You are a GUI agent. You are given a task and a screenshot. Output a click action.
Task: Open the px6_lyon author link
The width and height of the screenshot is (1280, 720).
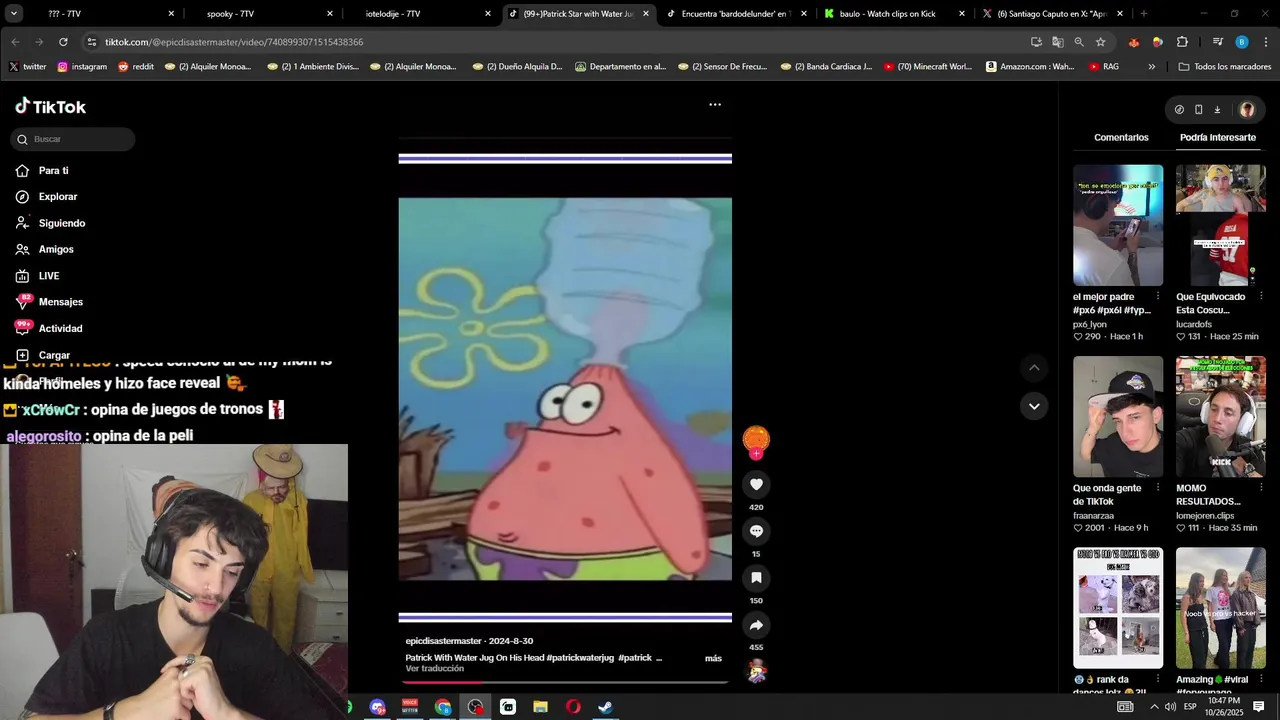tap(1090, 324)
